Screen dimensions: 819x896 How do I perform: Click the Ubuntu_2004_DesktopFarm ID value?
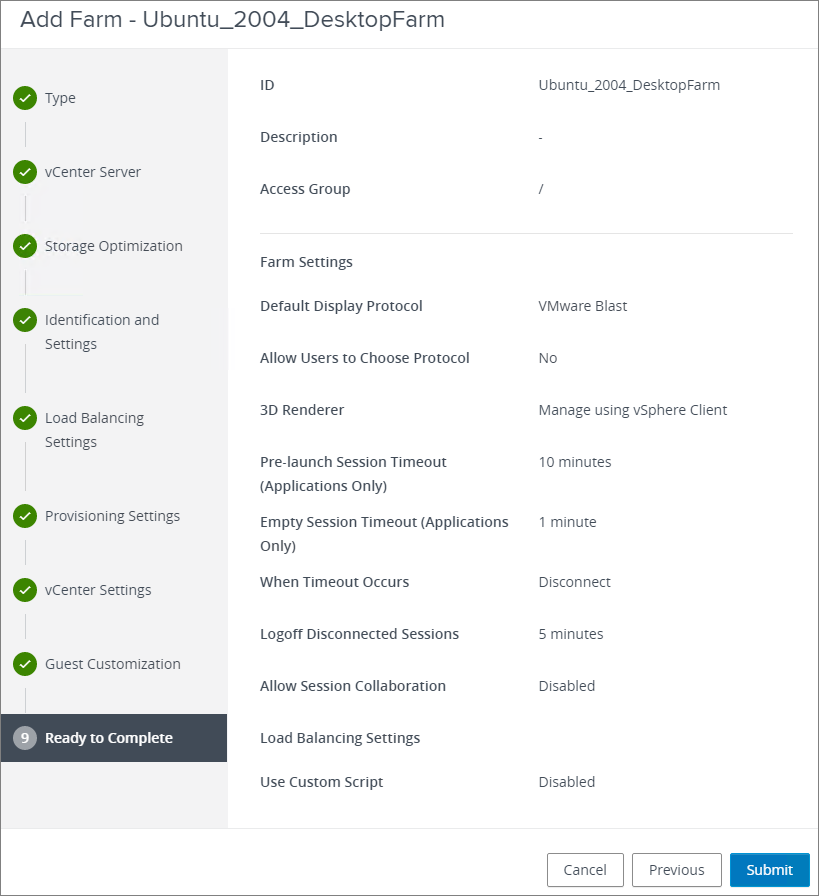(629, 85)
